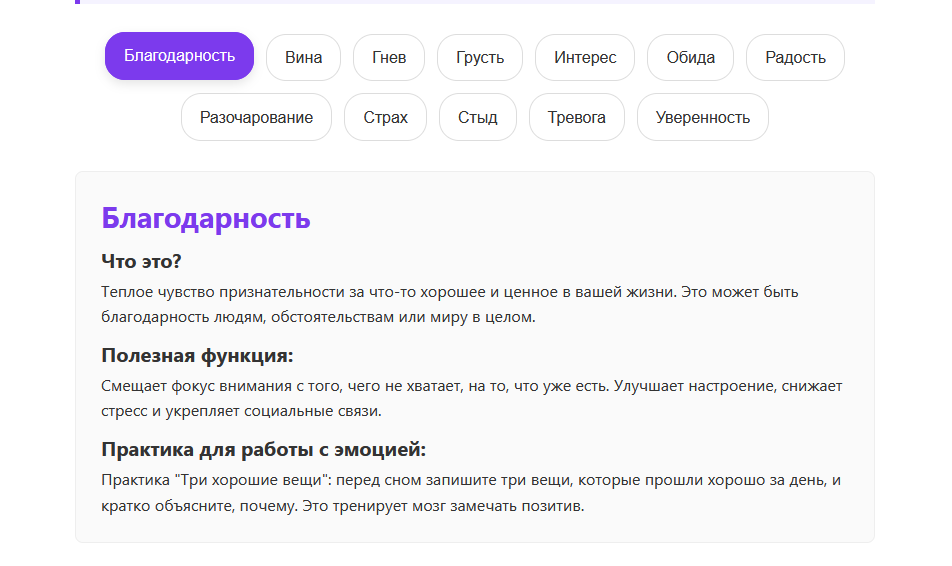The image size is (952, 566).
Task: Click the paragraph starting with "Смещает фокус внимания"
Action: (x=472, y=398)
